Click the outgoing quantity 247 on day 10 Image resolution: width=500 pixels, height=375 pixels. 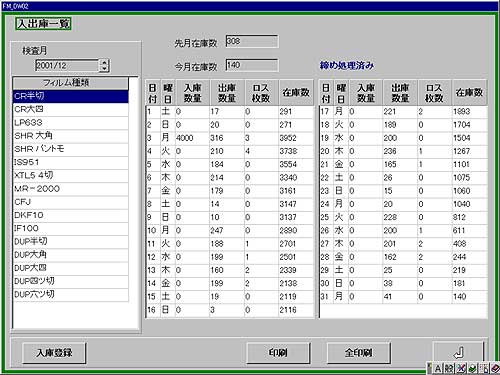pos(227,230)
